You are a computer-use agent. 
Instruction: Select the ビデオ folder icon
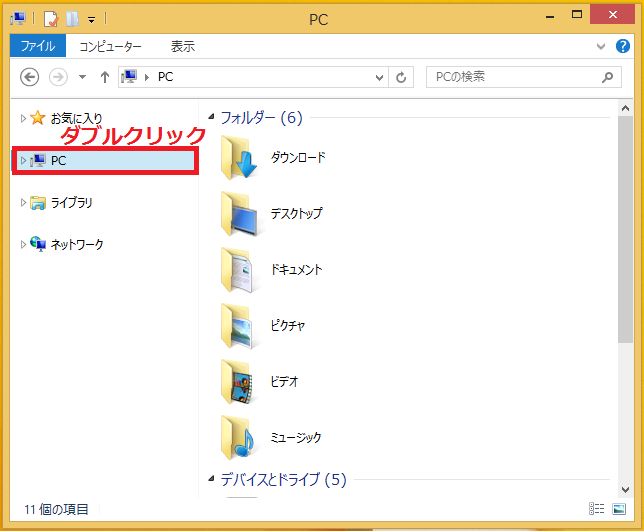[237, 382]
